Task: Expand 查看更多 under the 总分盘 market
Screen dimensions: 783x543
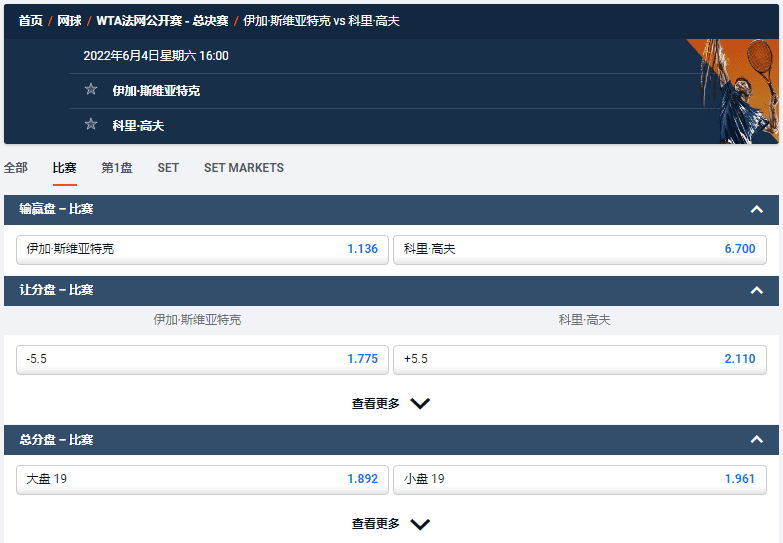Action: click(x=391, y=524)
